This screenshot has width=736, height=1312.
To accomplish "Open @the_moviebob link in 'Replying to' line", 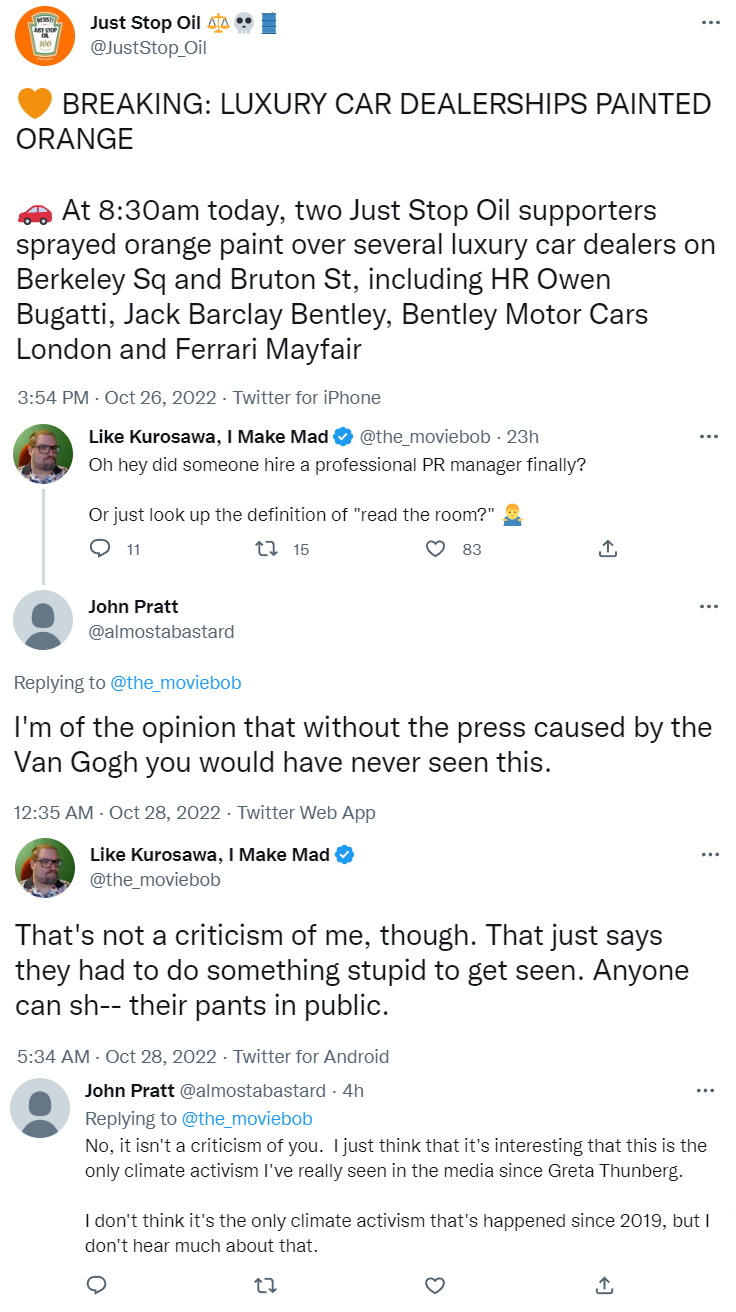I will point(176,683).
